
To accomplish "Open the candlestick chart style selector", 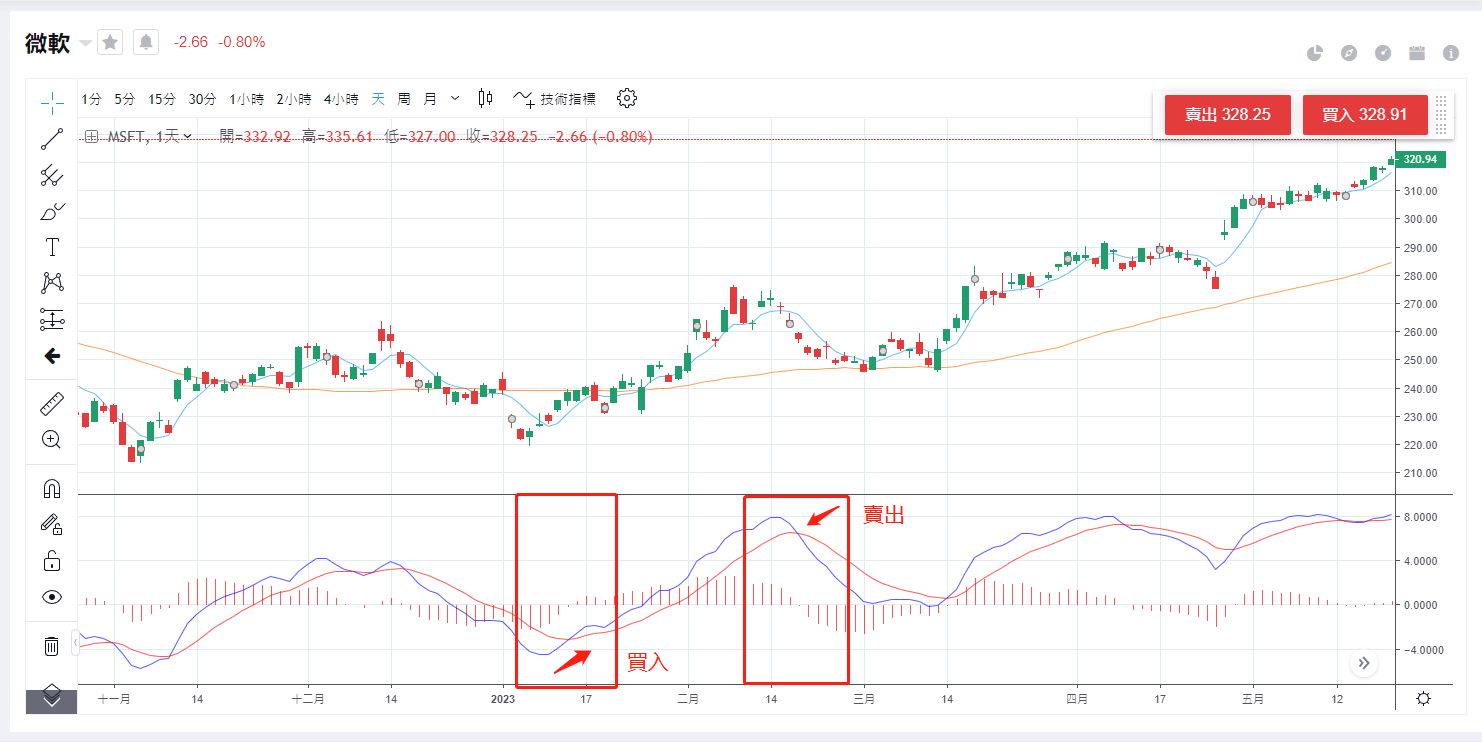I will tap(486, 98).
